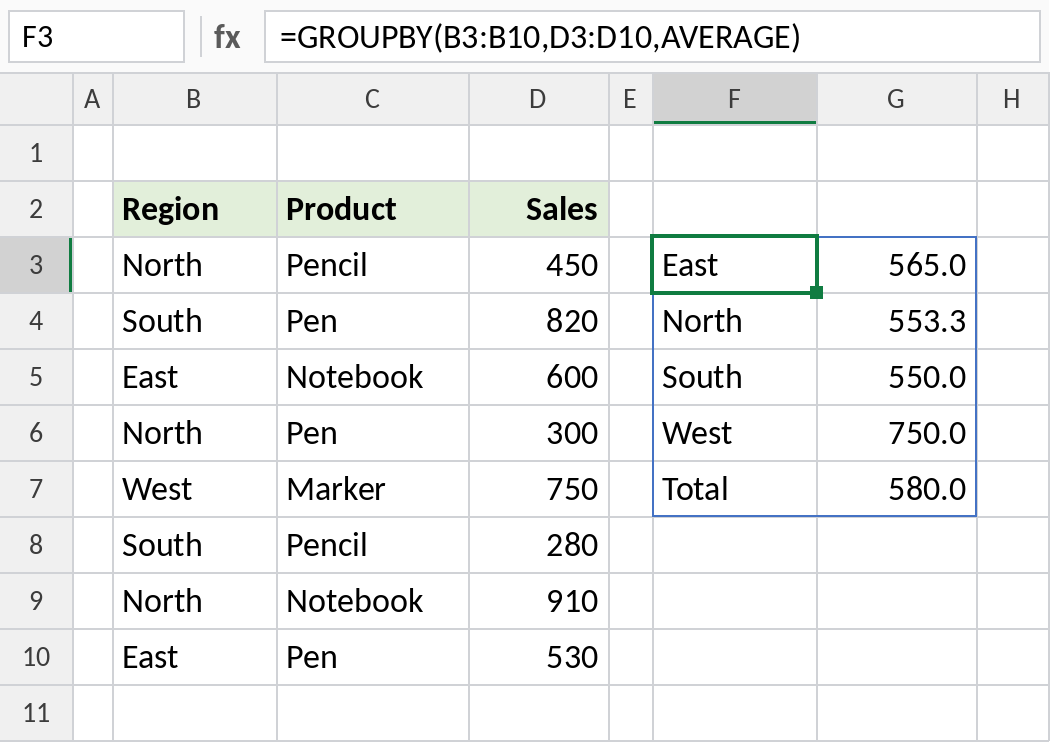
Task: Click the fx insert function icon
Action: (x=226, y=37)
